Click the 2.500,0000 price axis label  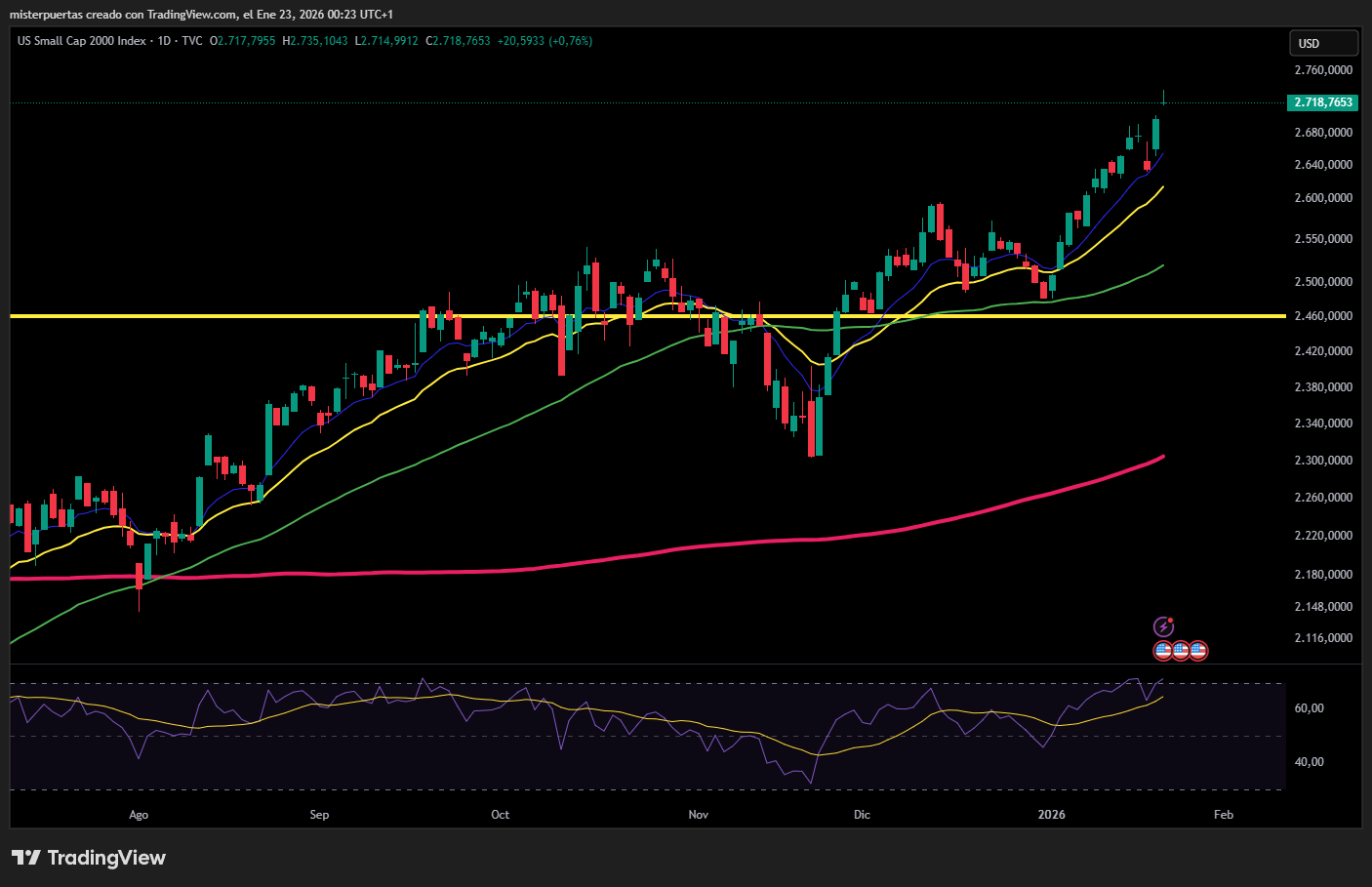click(1323, 282)
